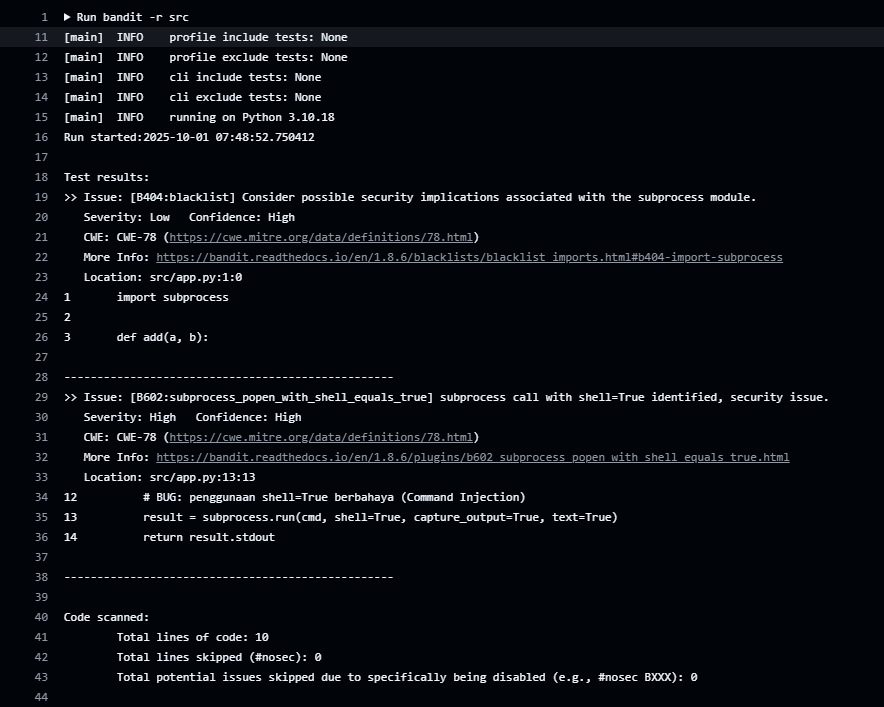The image size is (884, 707).
Task: Select log line number 11 in the gutter
Action: [41, 37]
